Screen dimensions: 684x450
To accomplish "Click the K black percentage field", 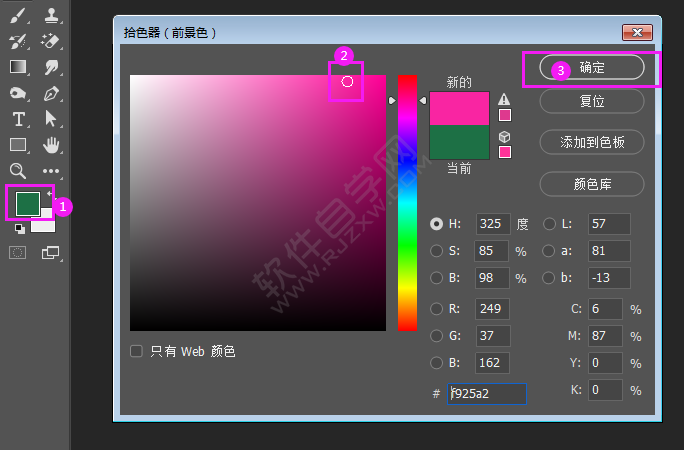I will click(x=605, y=390).
